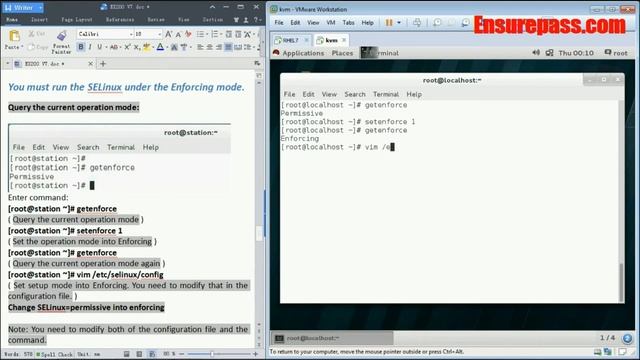The width and height of the screenshot is (640, 360).
Task: Toggle Underline formatting in Writer
Action: 99,47
